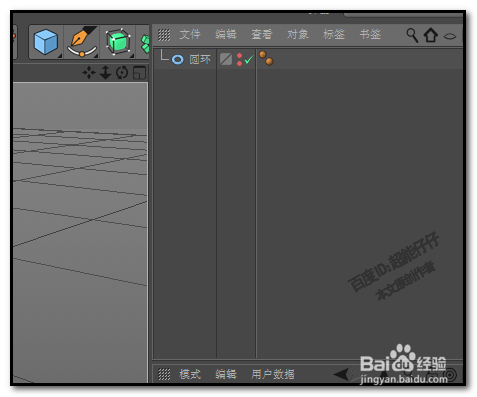477x397 pixels.
Task: Select the 圆环 object icon
Action: pos(177,60)
